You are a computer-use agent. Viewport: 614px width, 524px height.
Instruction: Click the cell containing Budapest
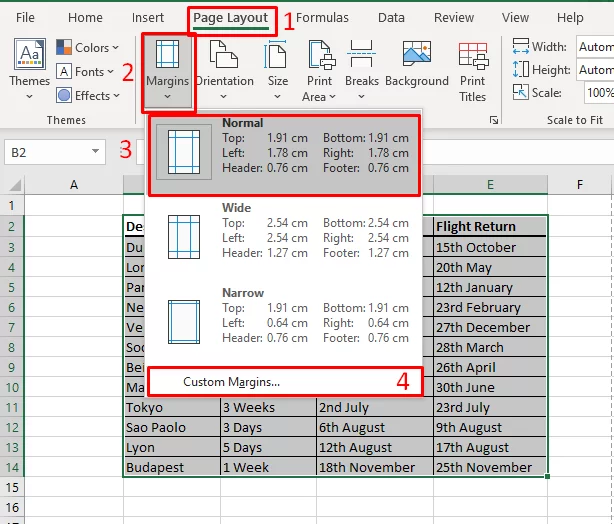172,467
